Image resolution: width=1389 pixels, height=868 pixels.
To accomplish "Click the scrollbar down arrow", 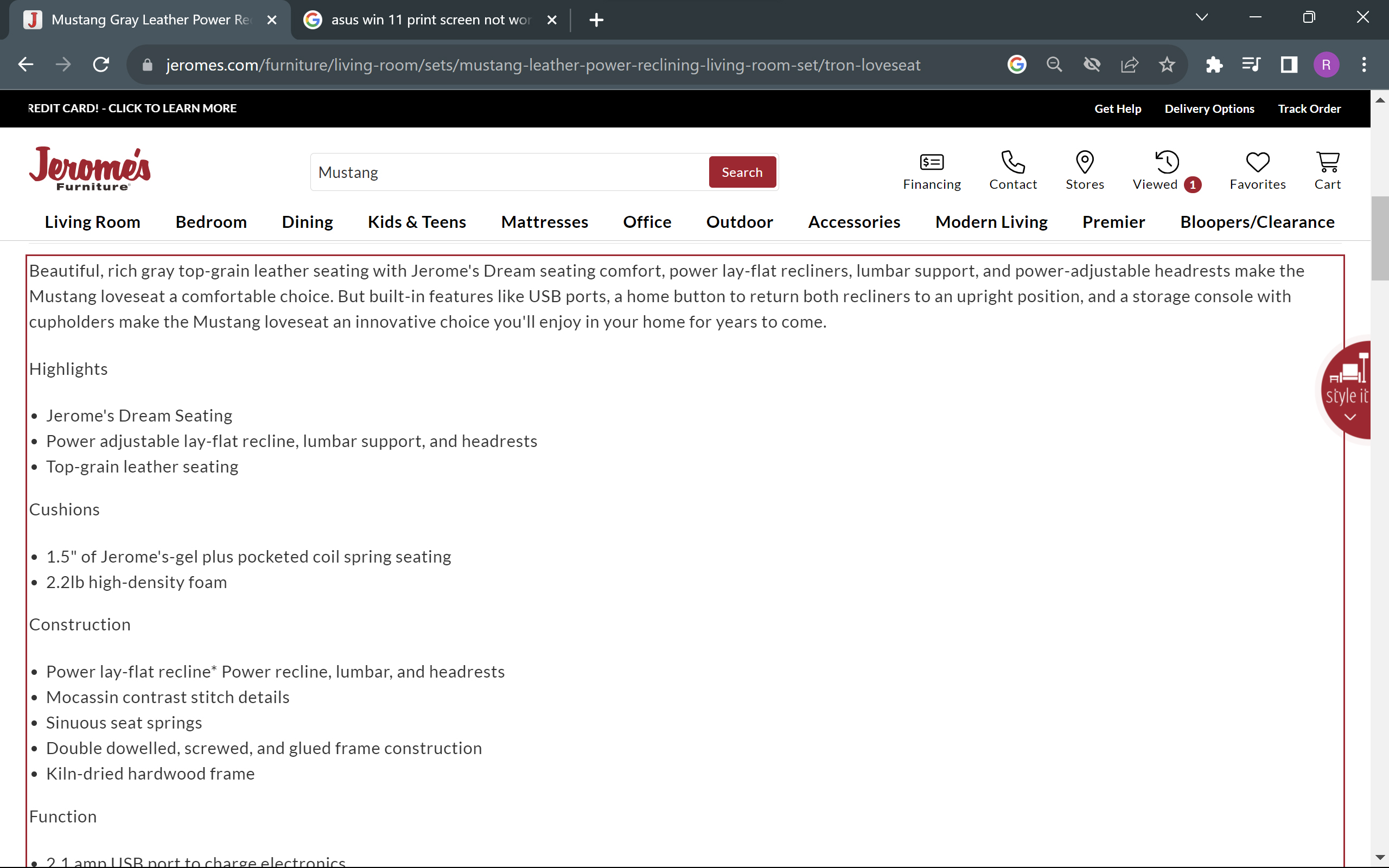I will [1380, 858].
